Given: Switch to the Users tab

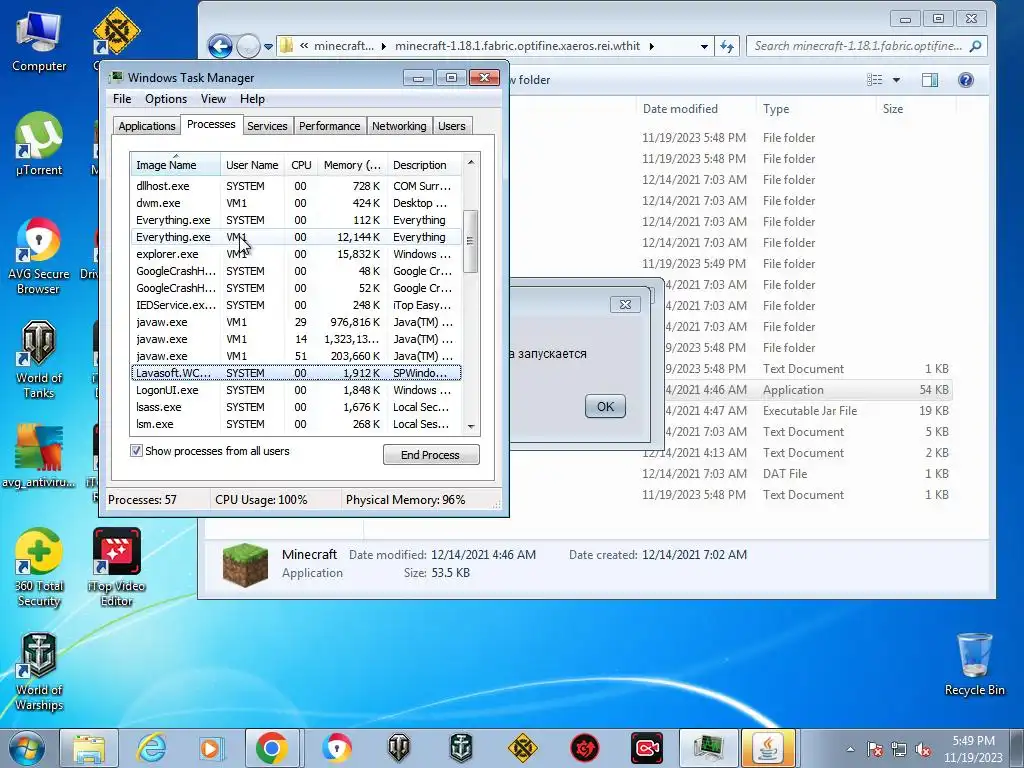Looking at the screenshot, I should pos(452,126).
